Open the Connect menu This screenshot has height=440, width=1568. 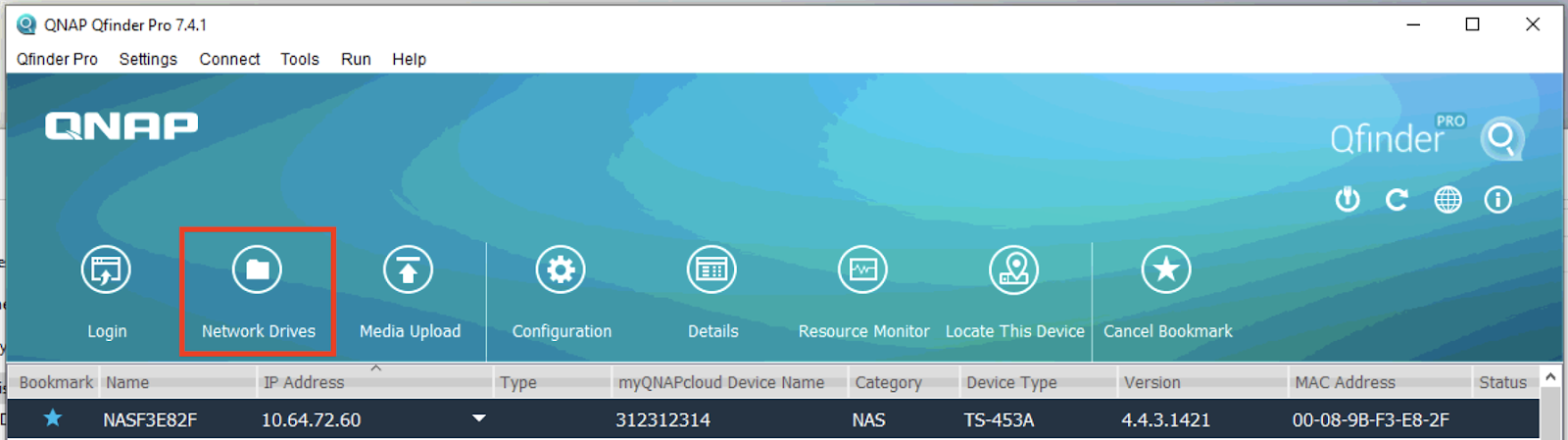point(229,59)
